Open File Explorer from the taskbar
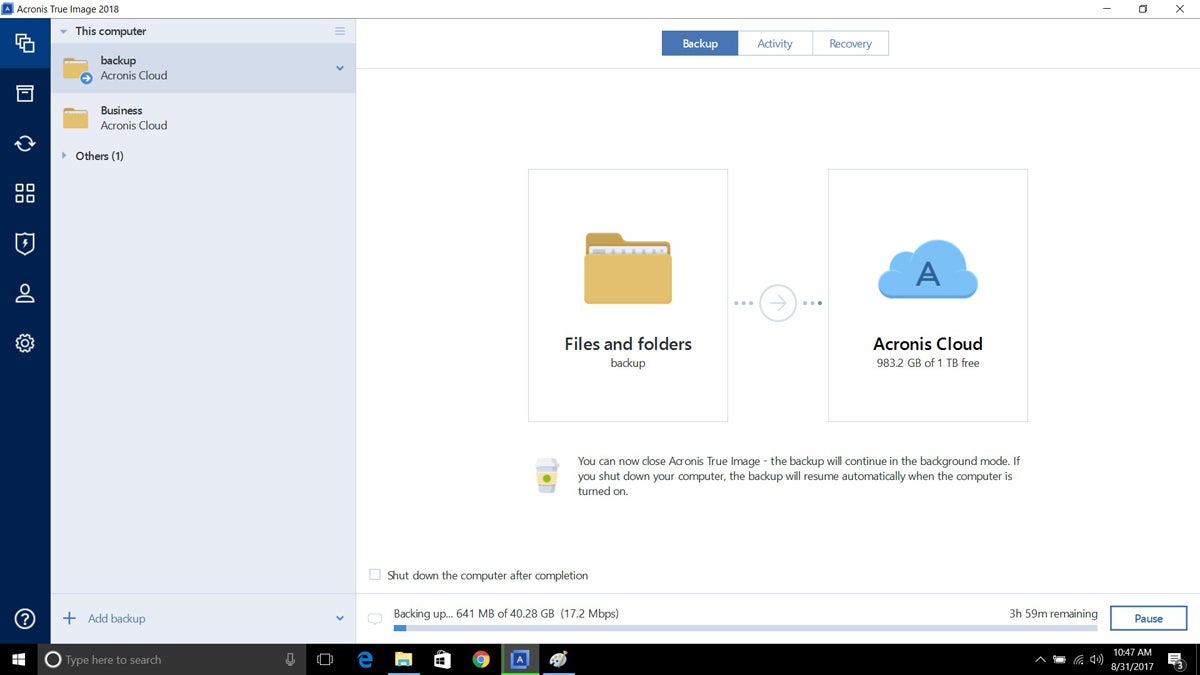Screen dimensions: 1200x675 404,659
